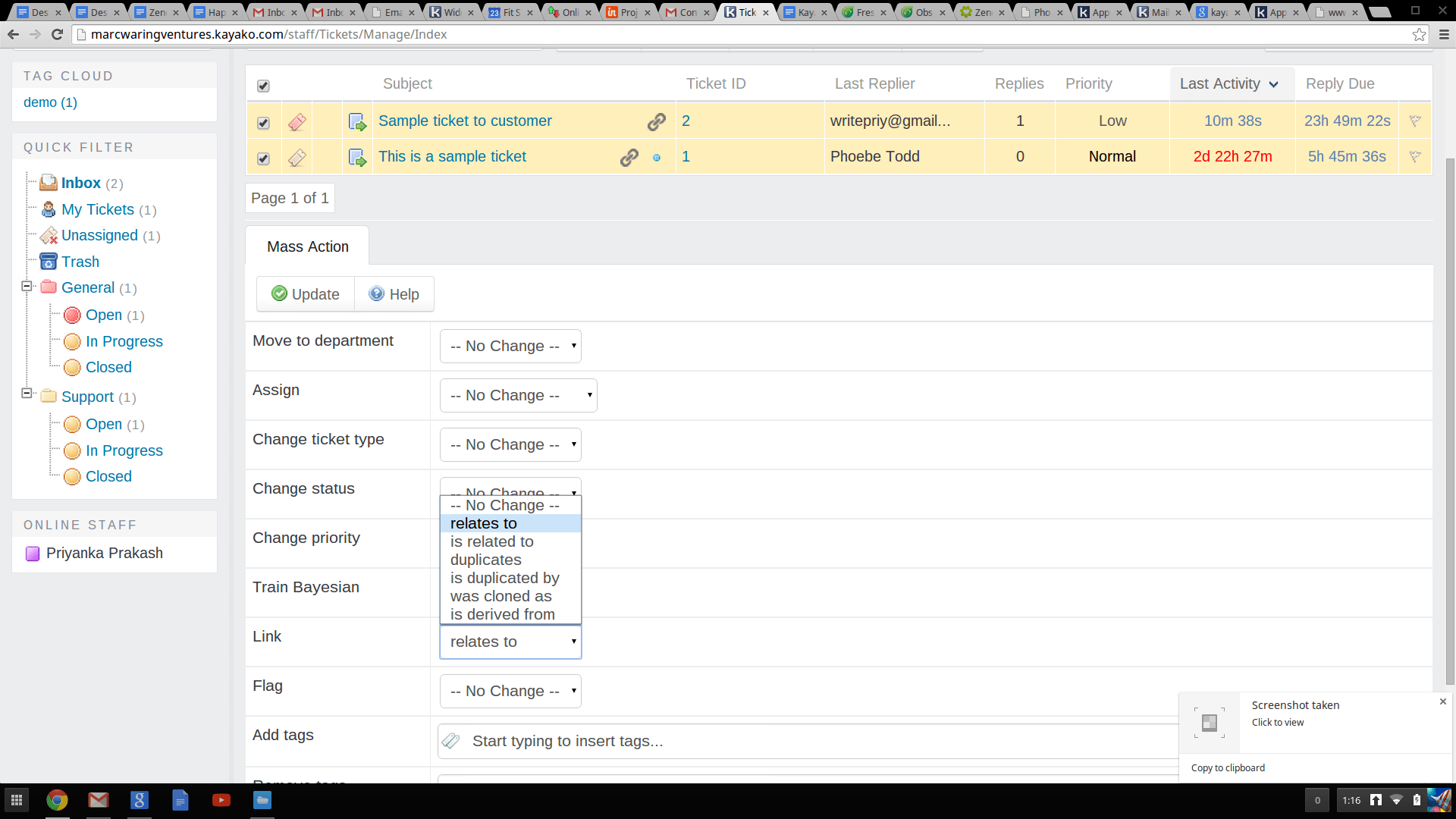Select 'is related to' in the open list
This screenshot has height=819, width=1456.
[510, 541]
